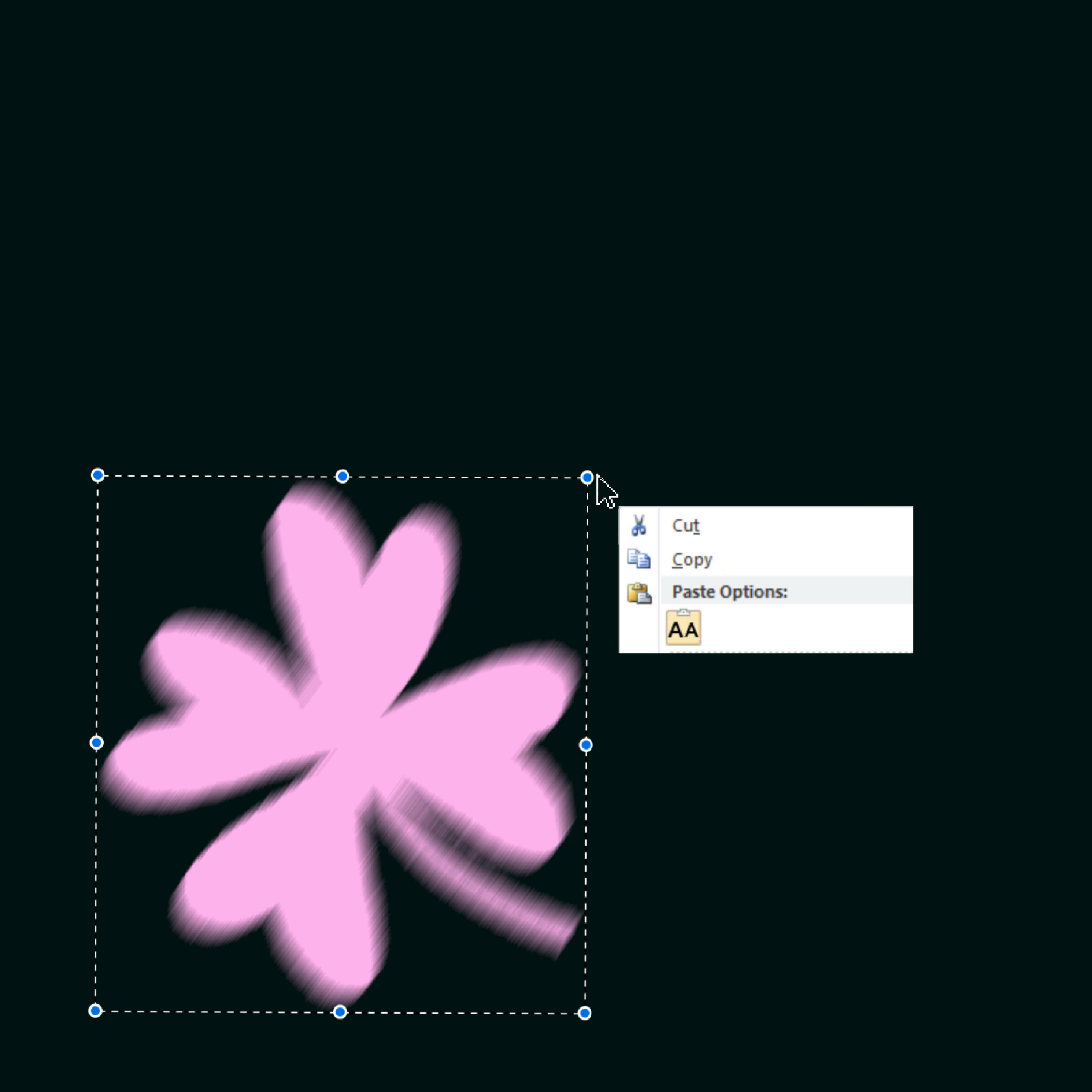Grab the top-left corner resize handle
This screenshot has height=1092, width=1092.
[97, 475]
